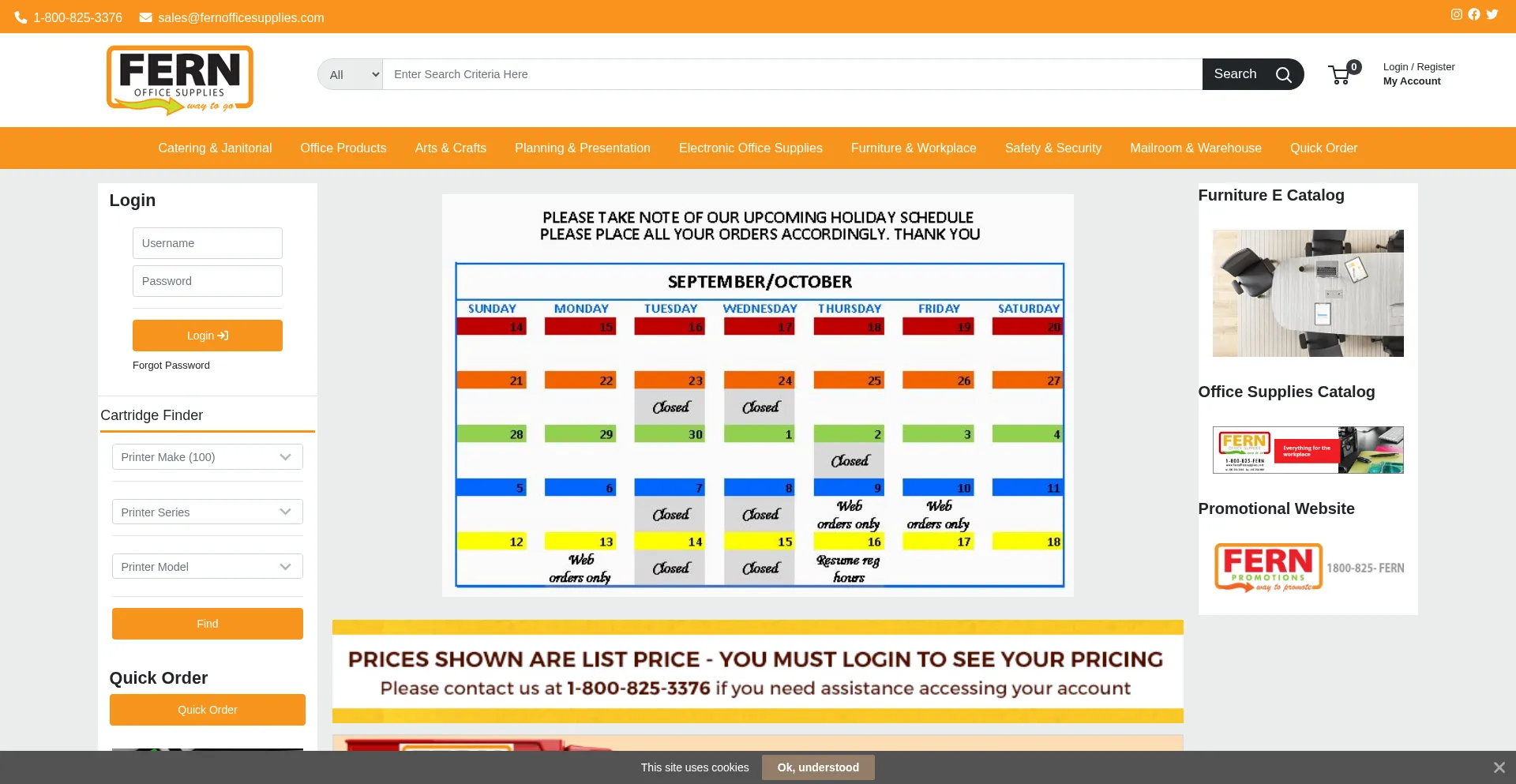Open the Fern Promotions website image

click(x=1308, y=568)
